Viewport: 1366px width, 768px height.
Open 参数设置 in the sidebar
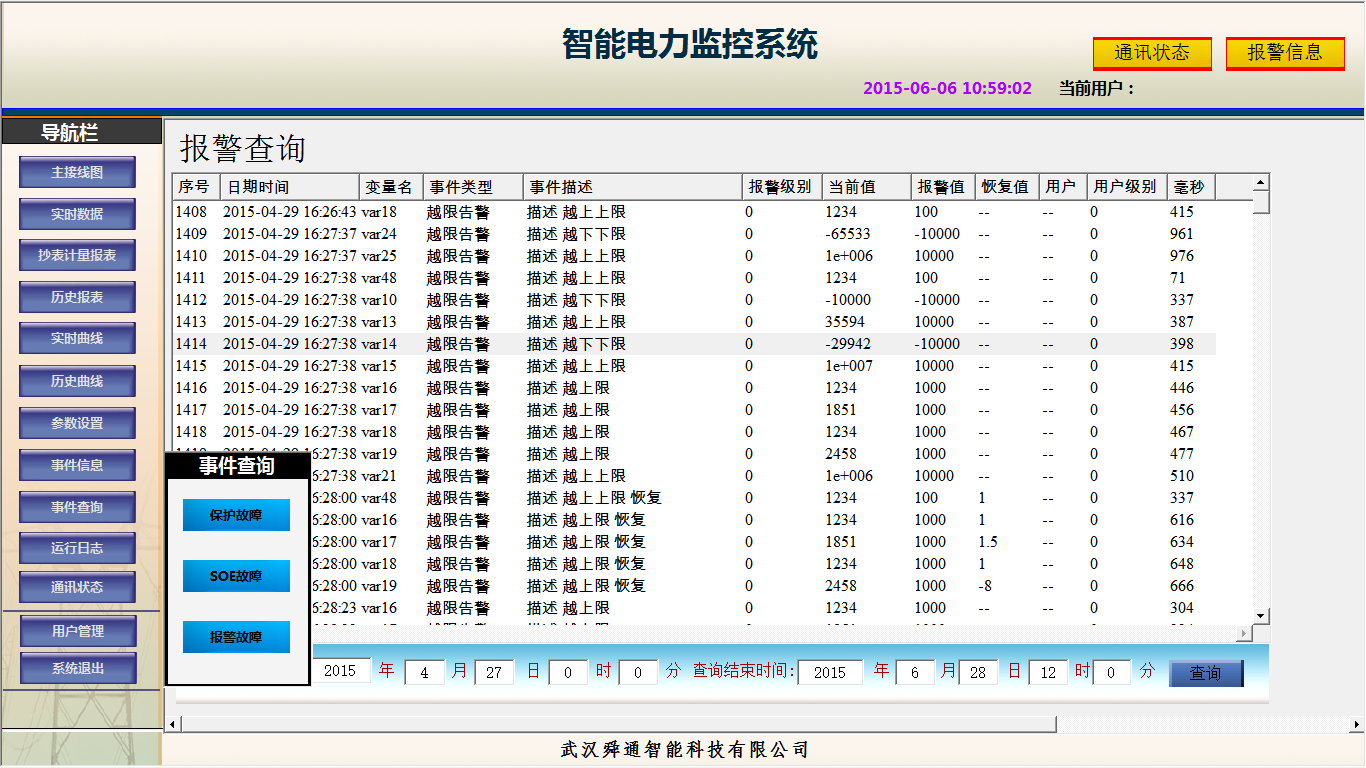click(77, 423)
